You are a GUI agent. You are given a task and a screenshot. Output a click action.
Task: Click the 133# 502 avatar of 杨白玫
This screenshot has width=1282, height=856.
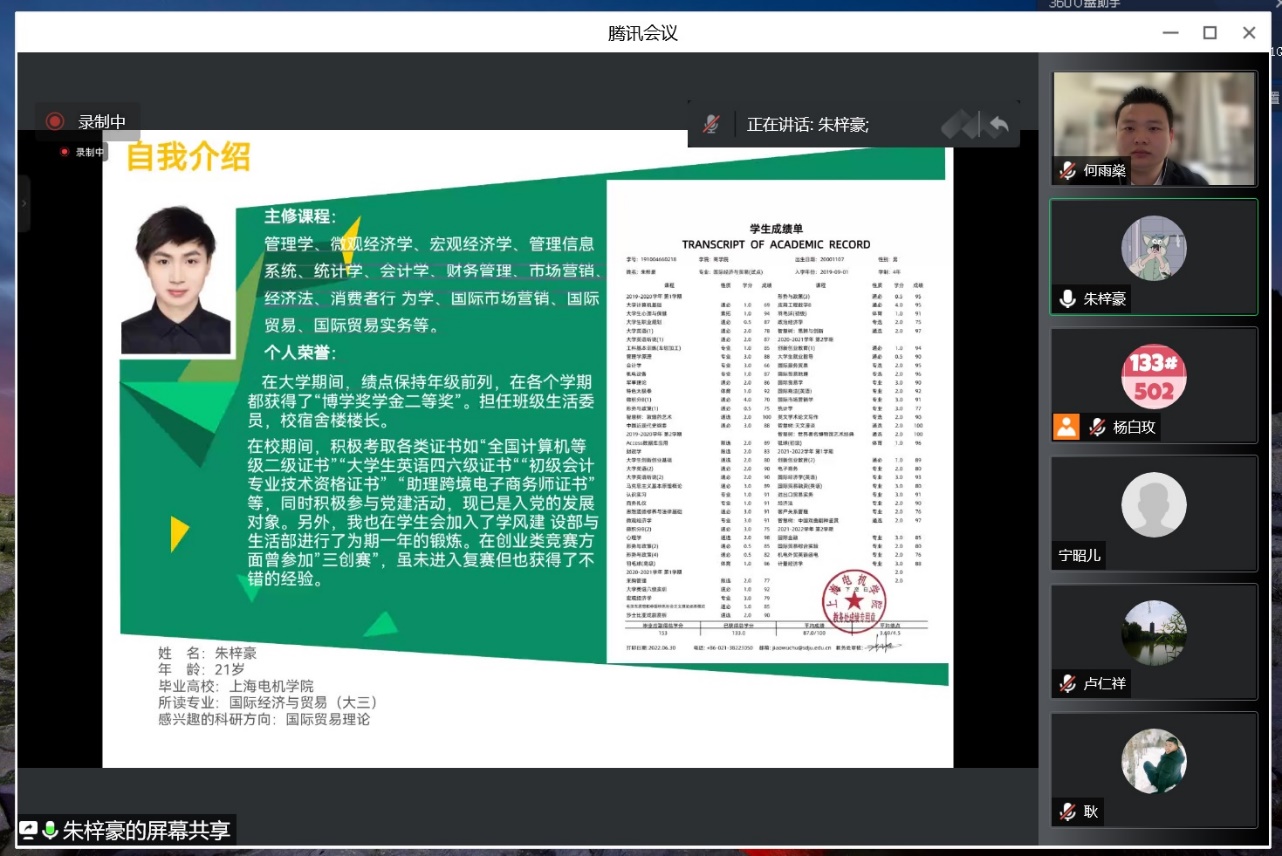pyautogui.click(x=1153, y=376)
